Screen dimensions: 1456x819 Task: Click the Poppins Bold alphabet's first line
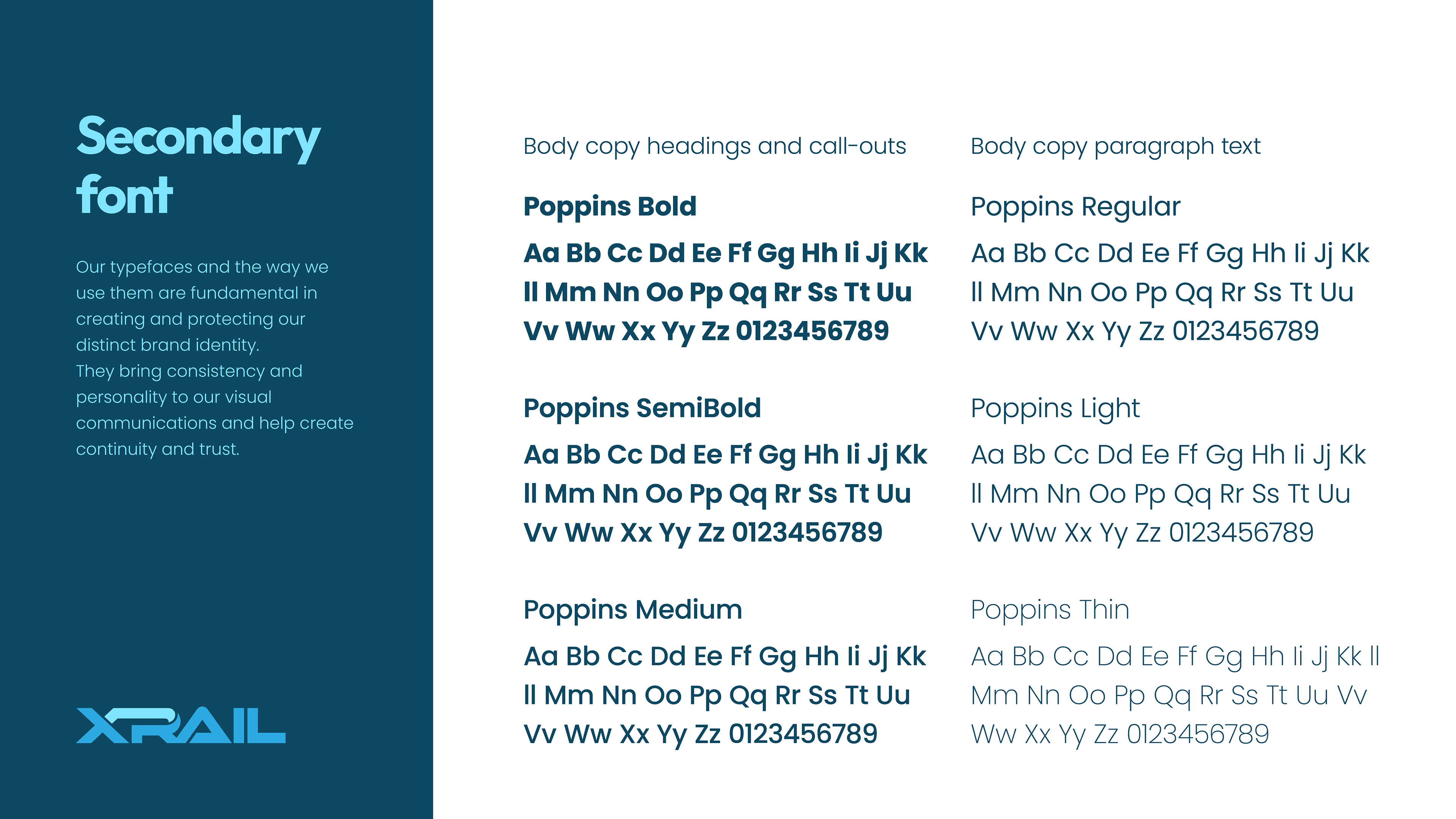pyautogui.click(x=726, y=254)
